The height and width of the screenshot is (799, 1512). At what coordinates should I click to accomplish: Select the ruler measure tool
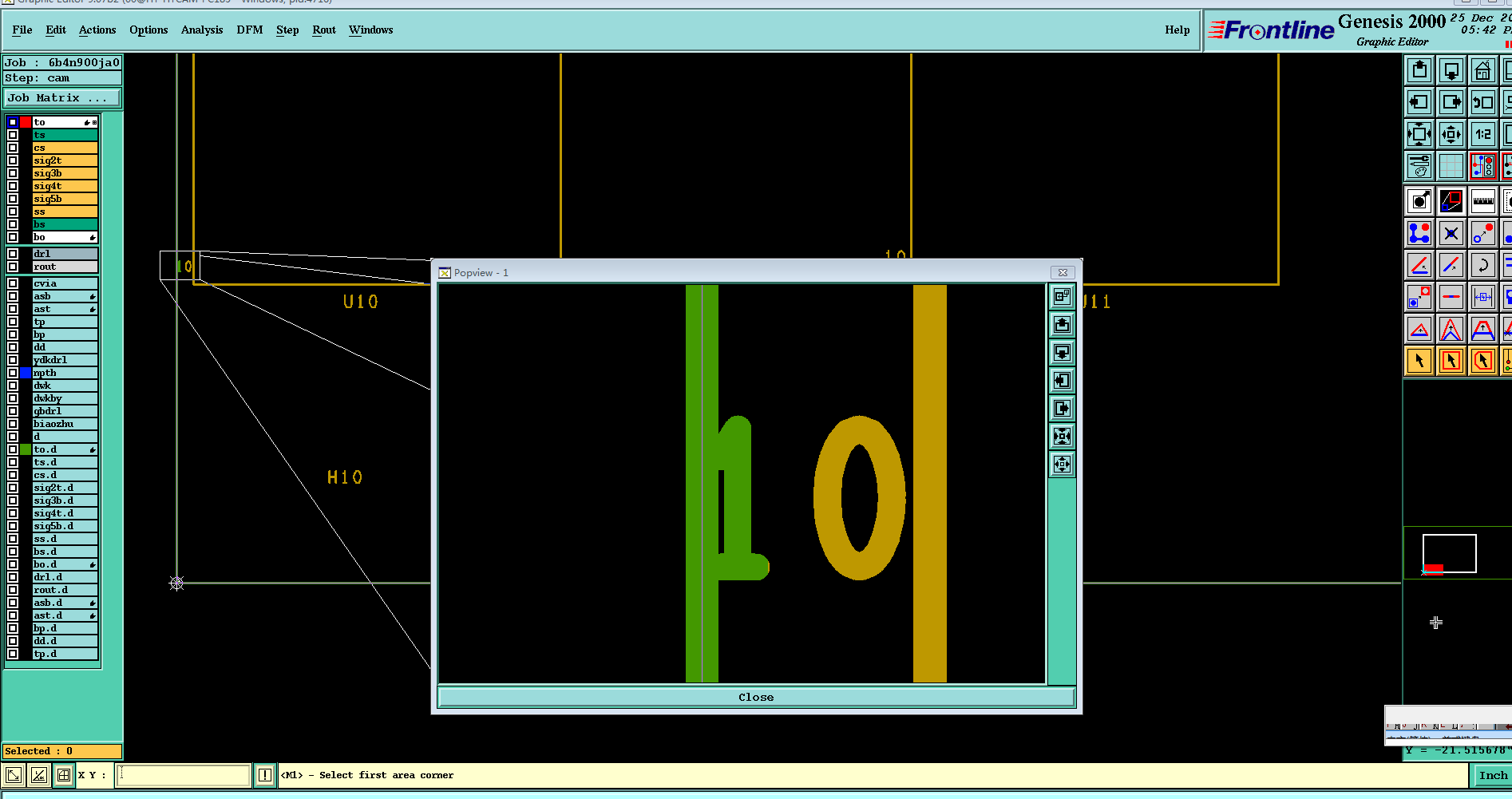(x=1483, y=201)
